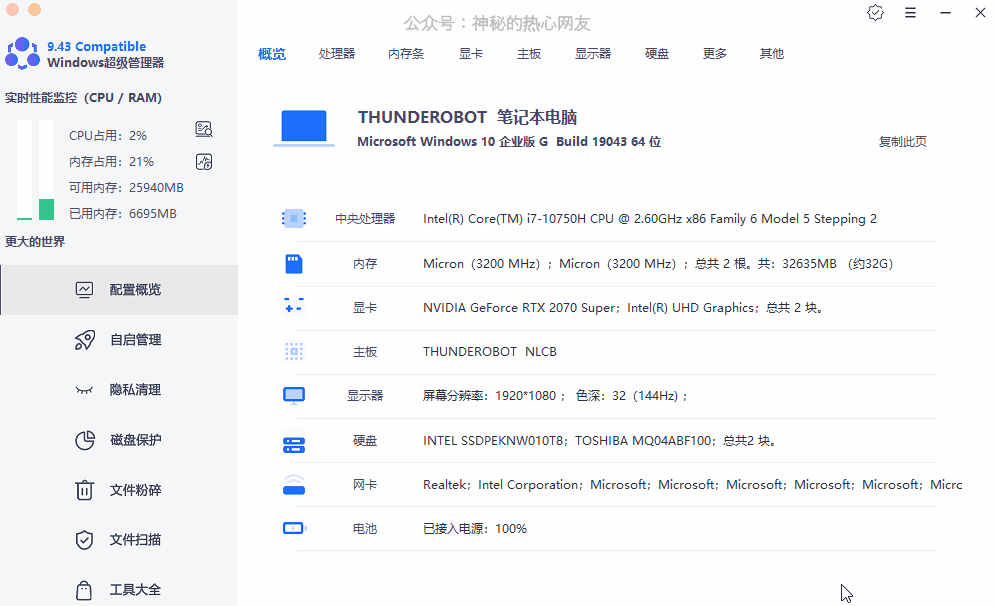Click the 显卡 graphics card icon

294,307
